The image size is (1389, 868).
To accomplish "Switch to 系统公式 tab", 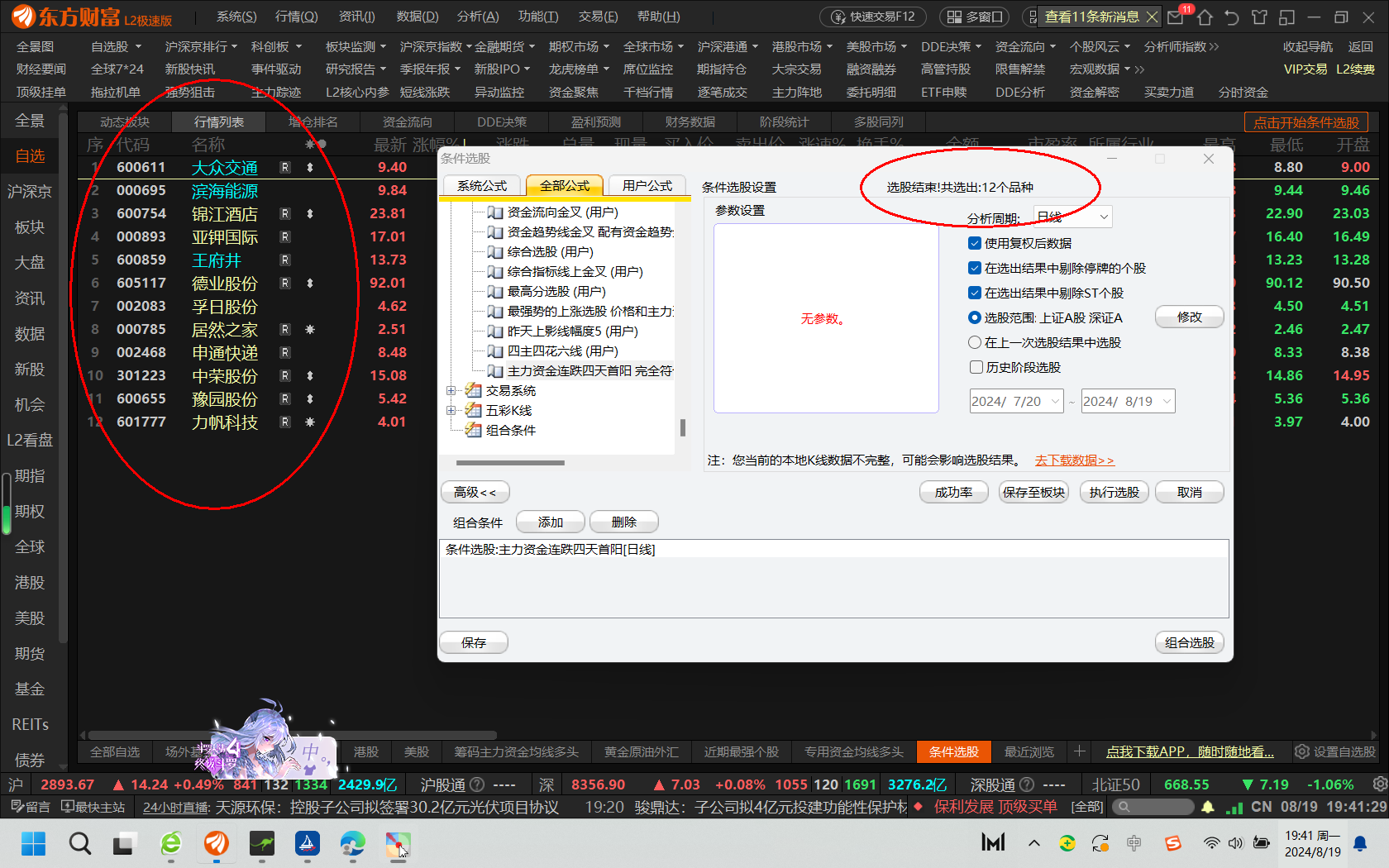I will pyautogui.click(x=482, y=186).
